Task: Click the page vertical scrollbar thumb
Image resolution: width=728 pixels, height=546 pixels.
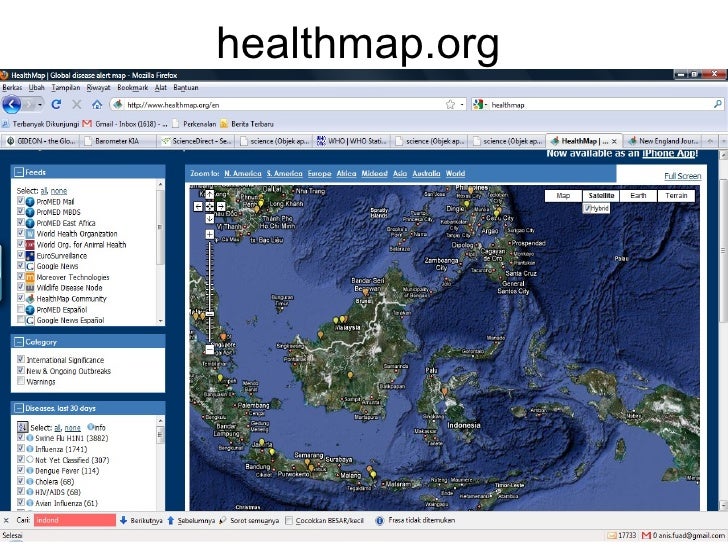Action: coord(723,249)
